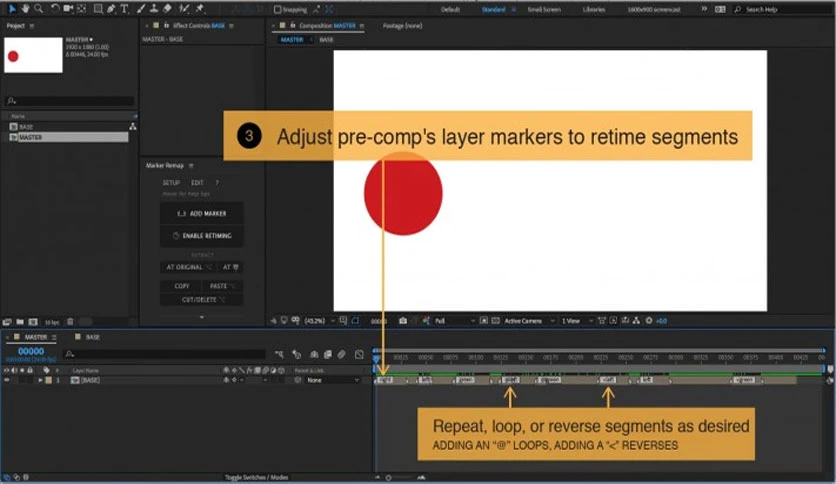Open the Effect Controls panel menu
Screen dimensions: 836x484
coord(231,26)
